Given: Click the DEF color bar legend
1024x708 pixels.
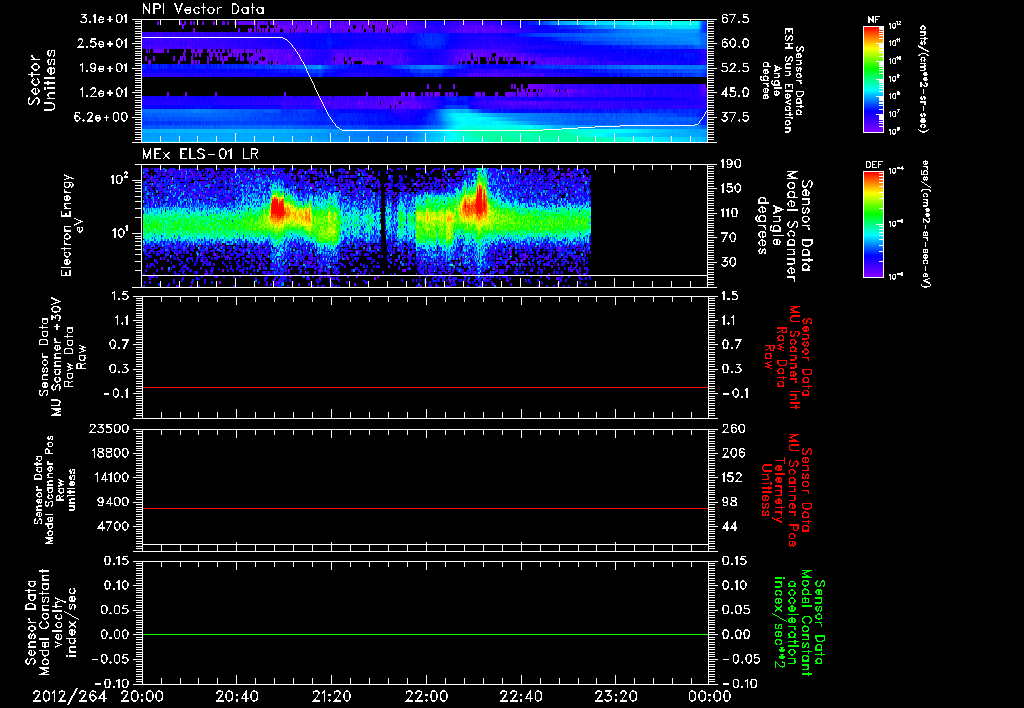Looking at the screenshot, I should 873,224.
